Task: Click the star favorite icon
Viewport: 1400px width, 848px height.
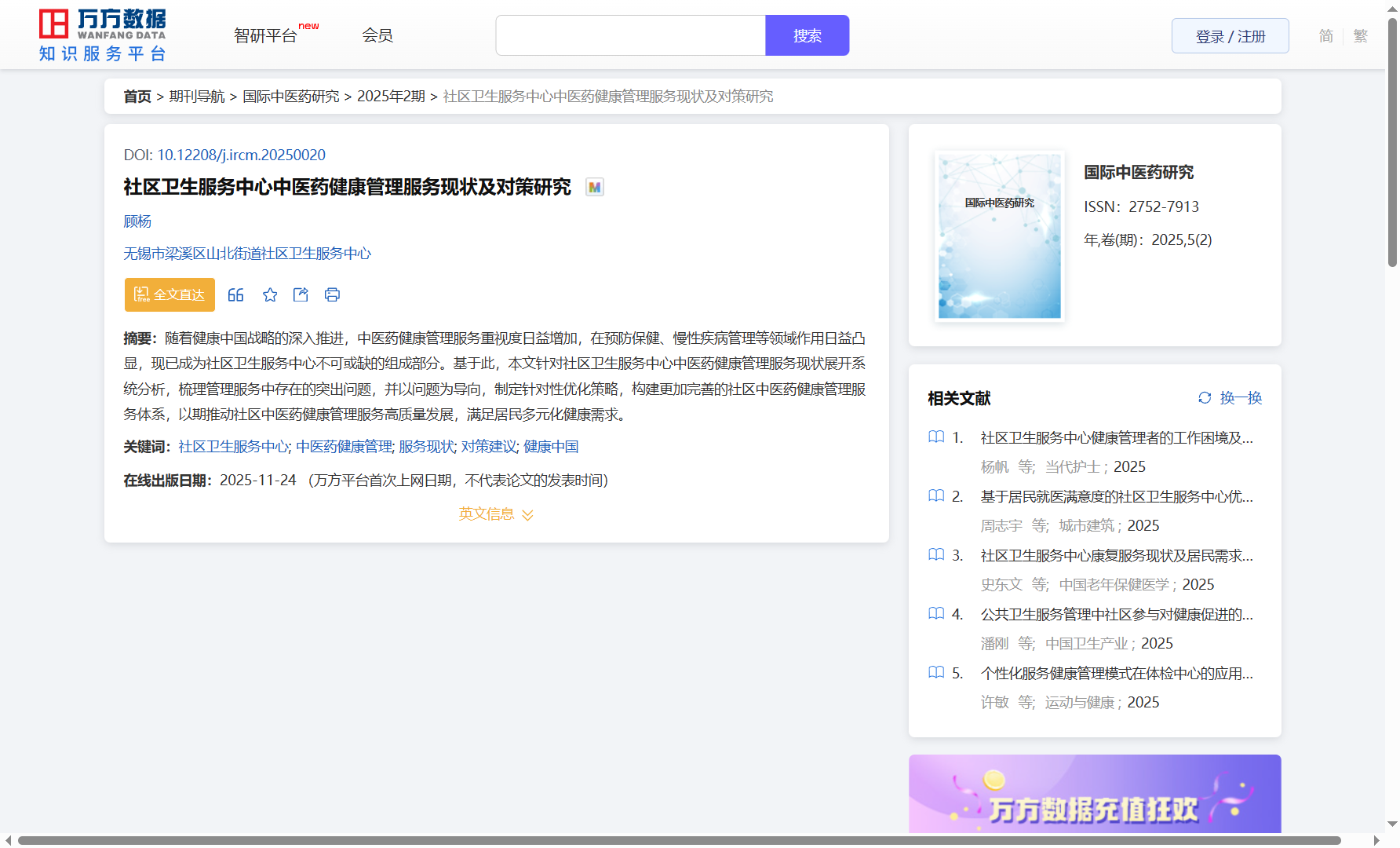Action: [x=270, y=295]
